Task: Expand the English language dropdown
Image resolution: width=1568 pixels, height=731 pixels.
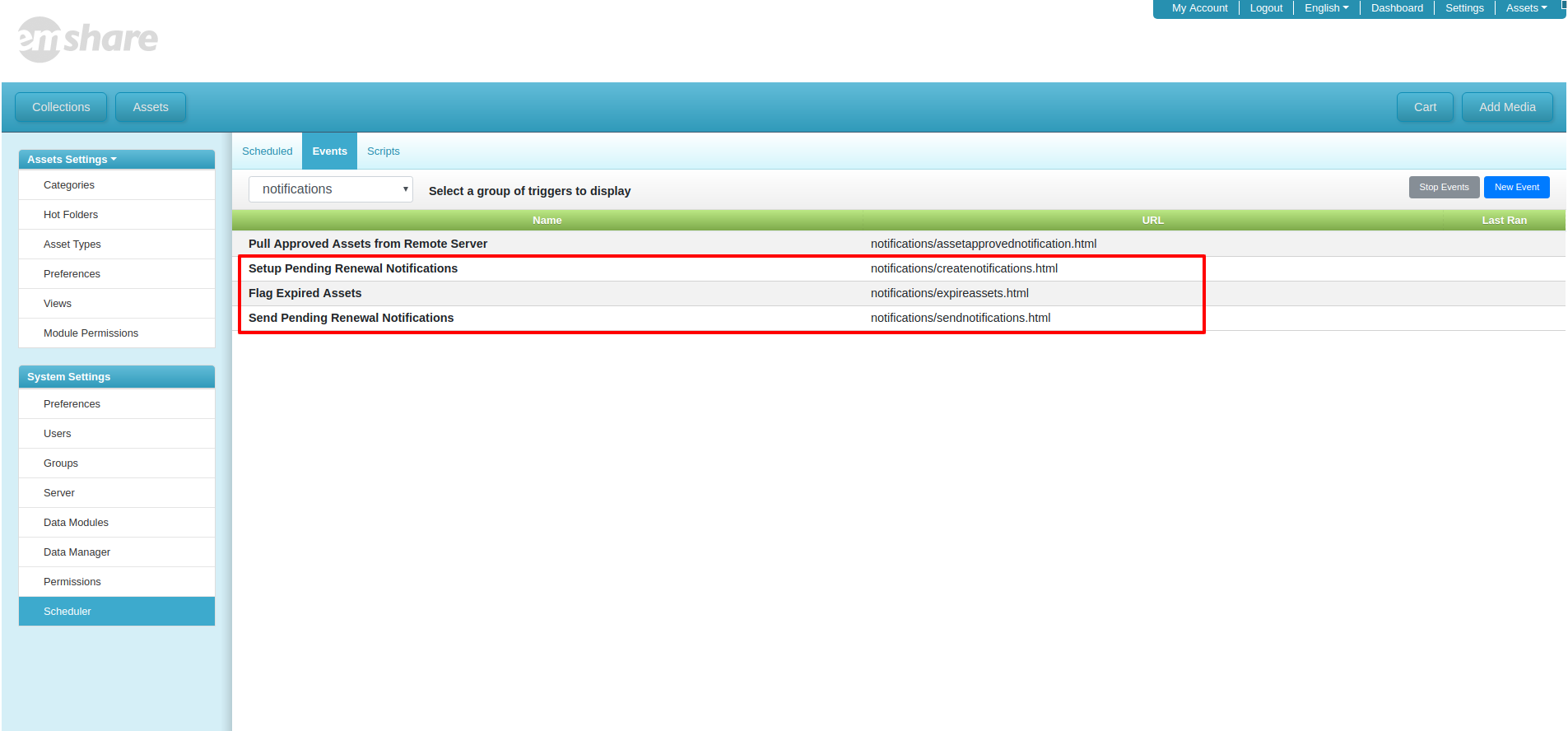Action: [x=1326, y=8]
